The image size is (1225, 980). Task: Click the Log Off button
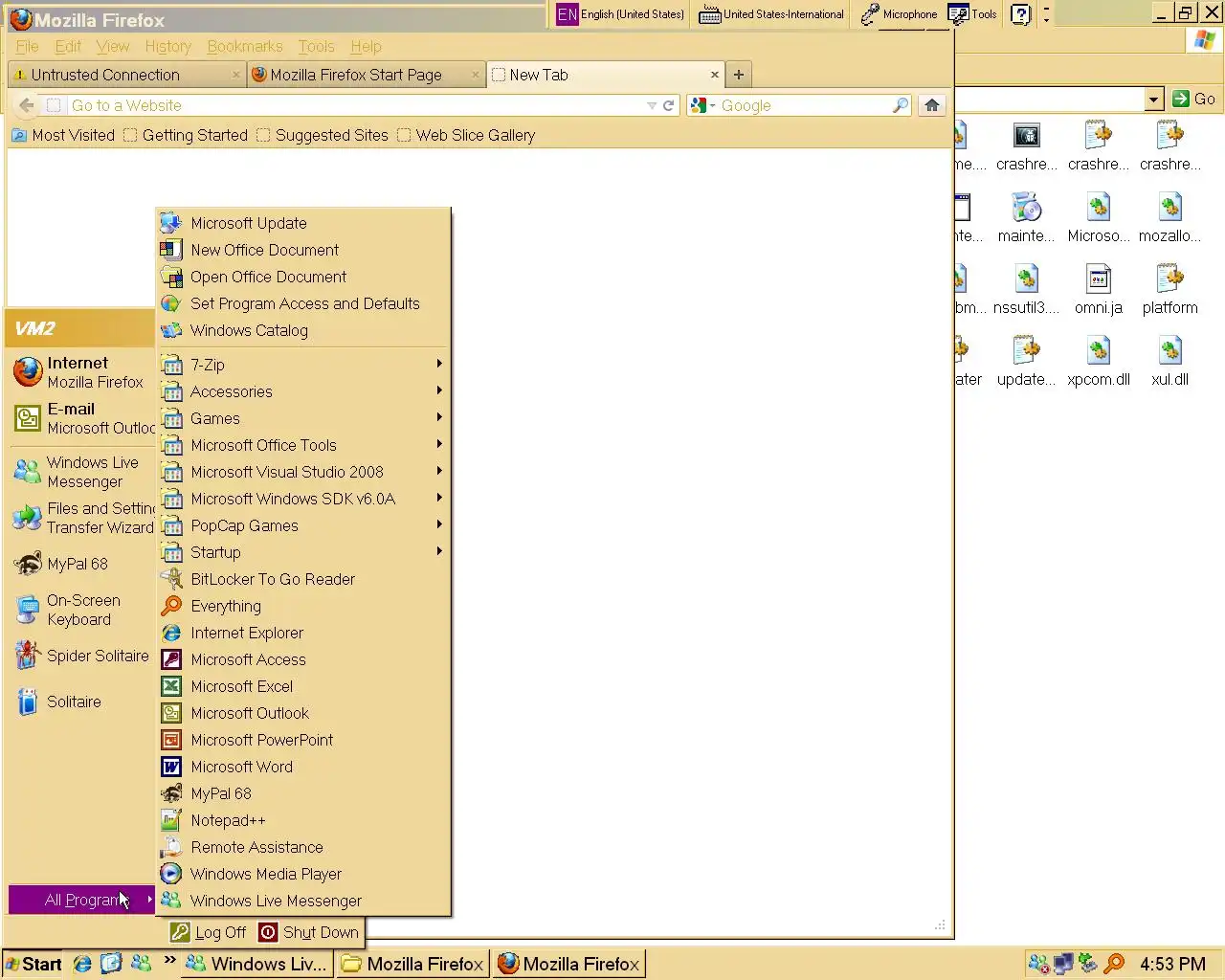210,932
